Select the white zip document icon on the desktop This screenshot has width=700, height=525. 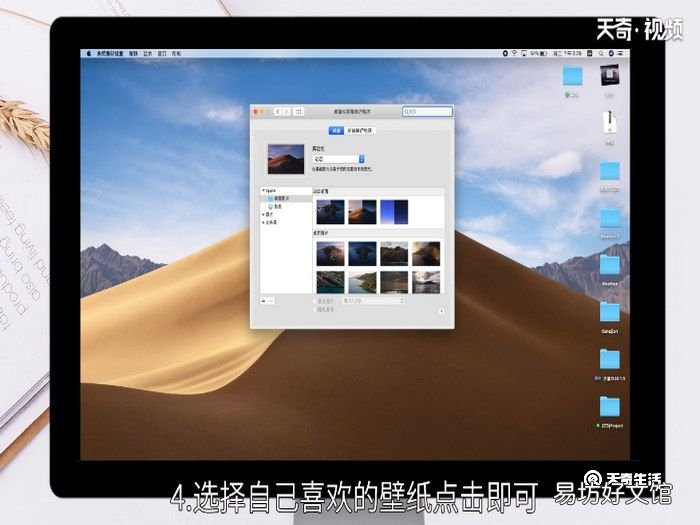(x=610, y=122)
